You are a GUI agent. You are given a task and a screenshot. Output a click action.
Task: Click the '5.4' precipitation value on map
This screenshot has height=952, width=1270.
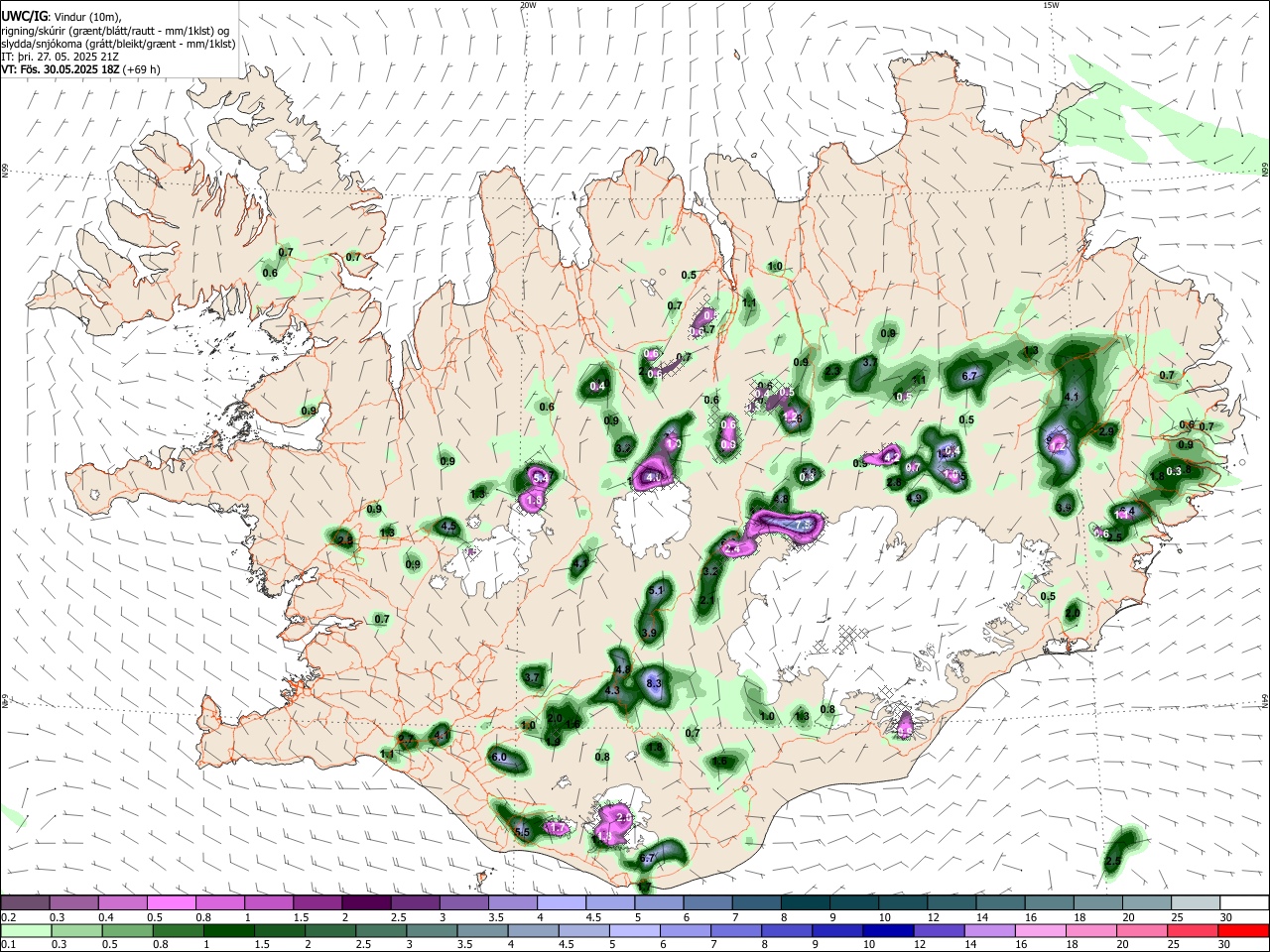pyautogui.click(x=541, y=478)
